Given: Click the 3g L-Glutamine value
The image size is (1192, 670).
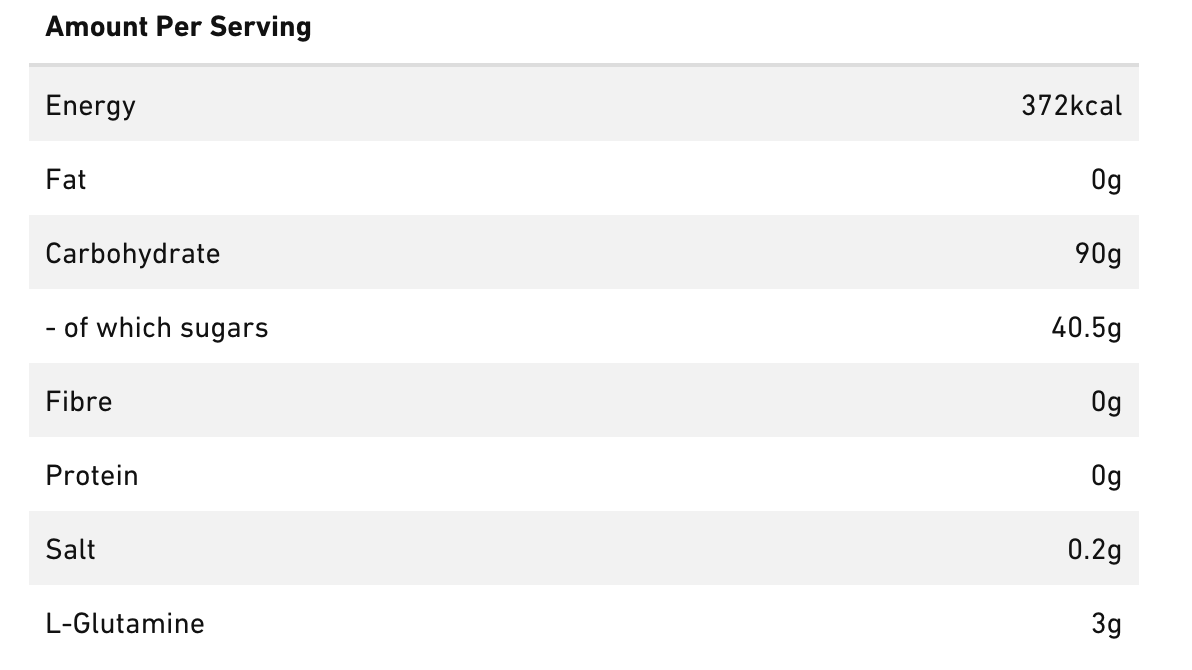Looking at the screenshot, I should click(1106, 624).
